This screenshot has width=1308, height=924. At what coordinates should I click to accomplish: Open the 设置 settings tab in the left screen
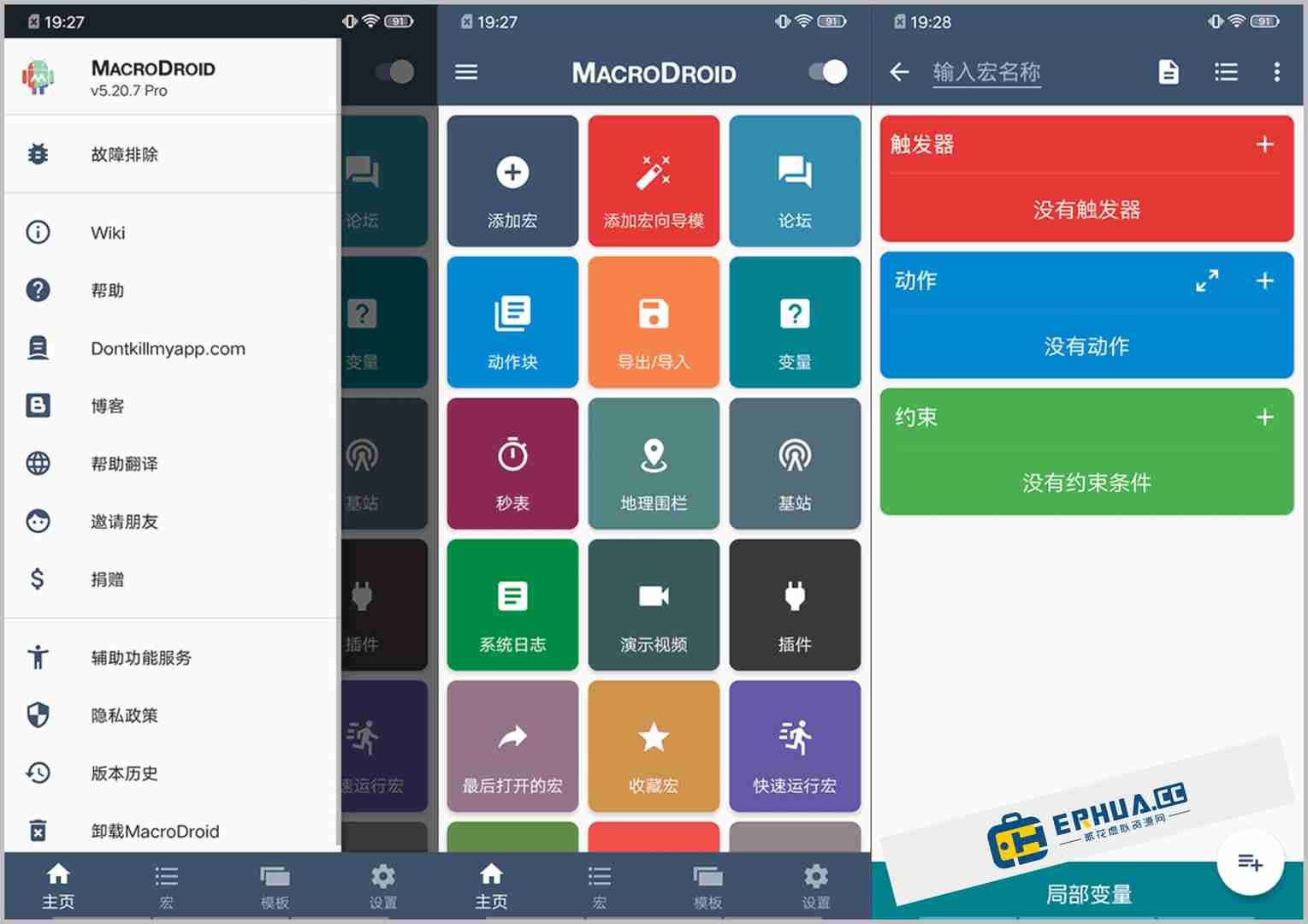(383, 886)
